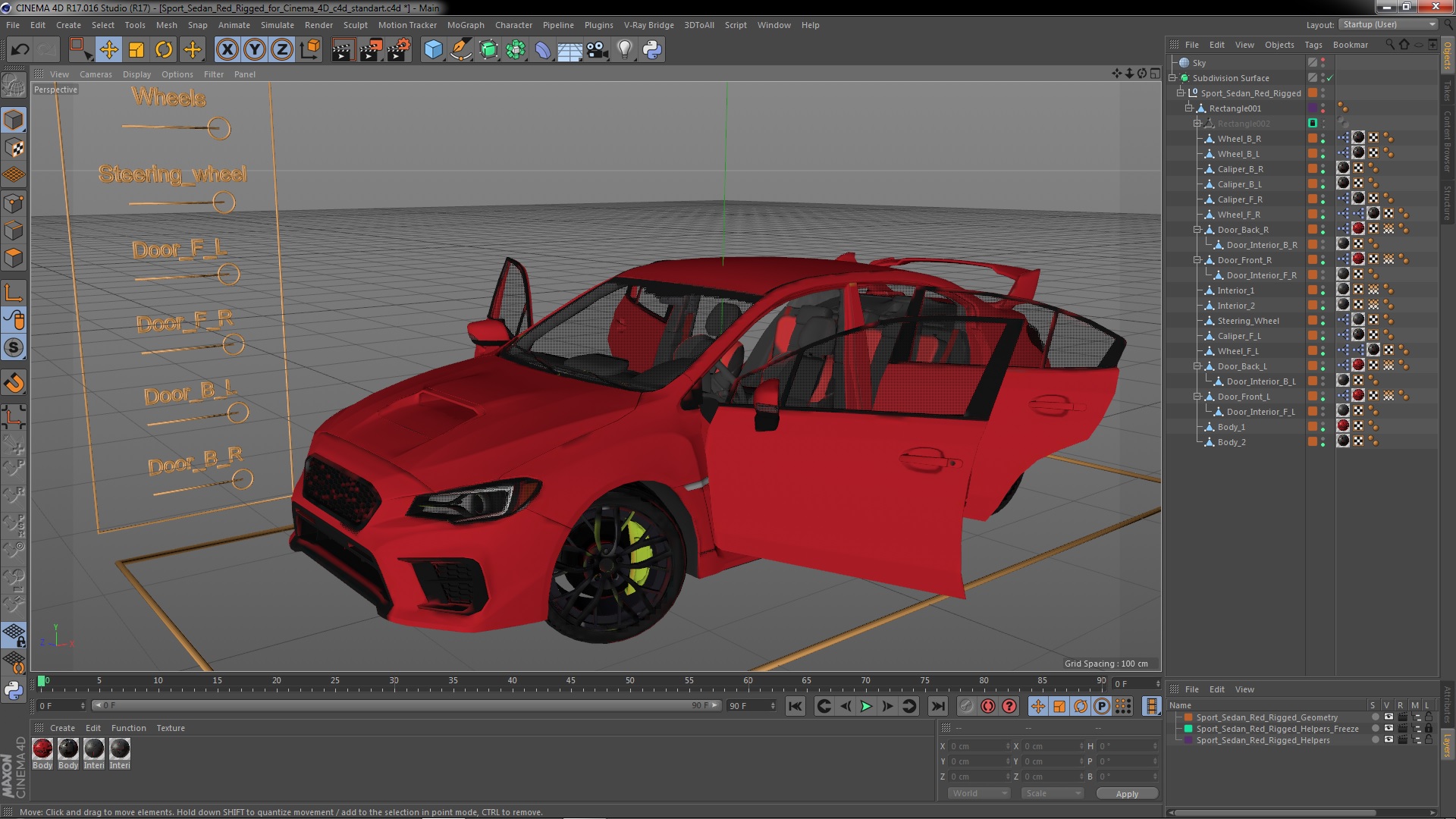Click the Rotate tool icon

[x=164, y=50]
